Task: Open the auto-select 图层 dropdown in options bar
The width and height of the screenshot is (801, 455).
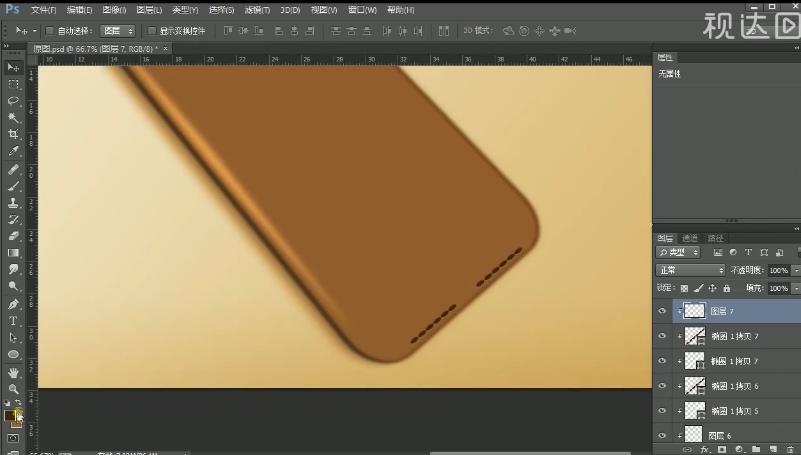Action: point(119,31)
